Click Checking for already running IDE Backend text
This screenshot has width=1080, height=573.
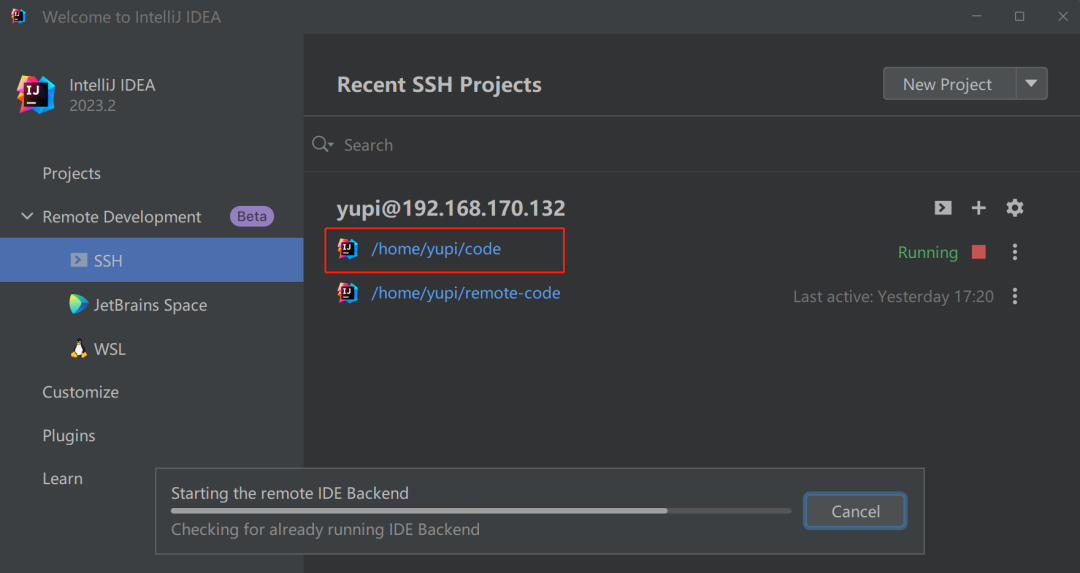point(325,530)
